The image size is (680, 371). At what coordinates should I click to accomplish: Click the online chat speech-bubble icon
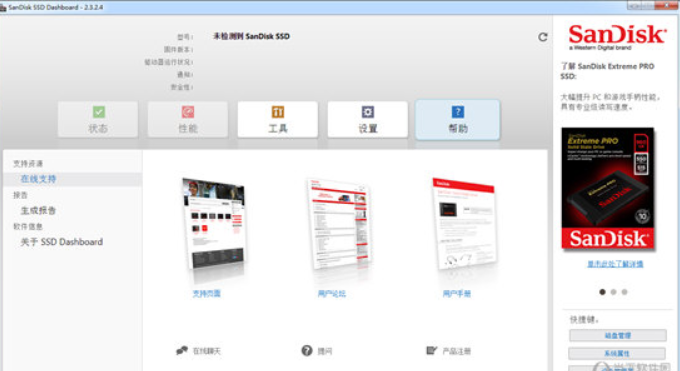[182, 350]
